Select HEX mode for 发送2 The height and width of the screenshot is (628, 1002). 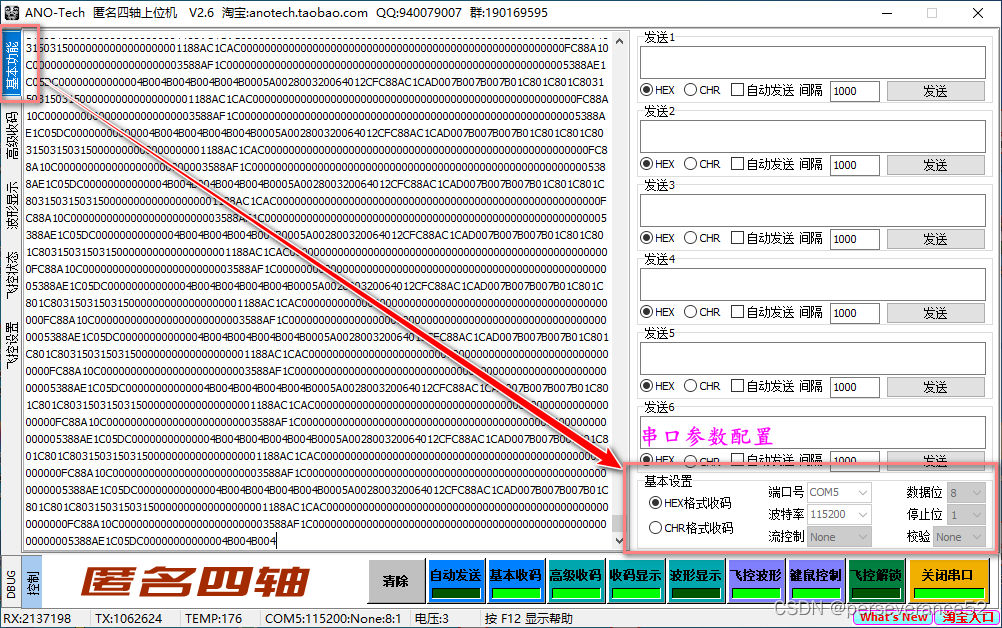tap(658, 164)
